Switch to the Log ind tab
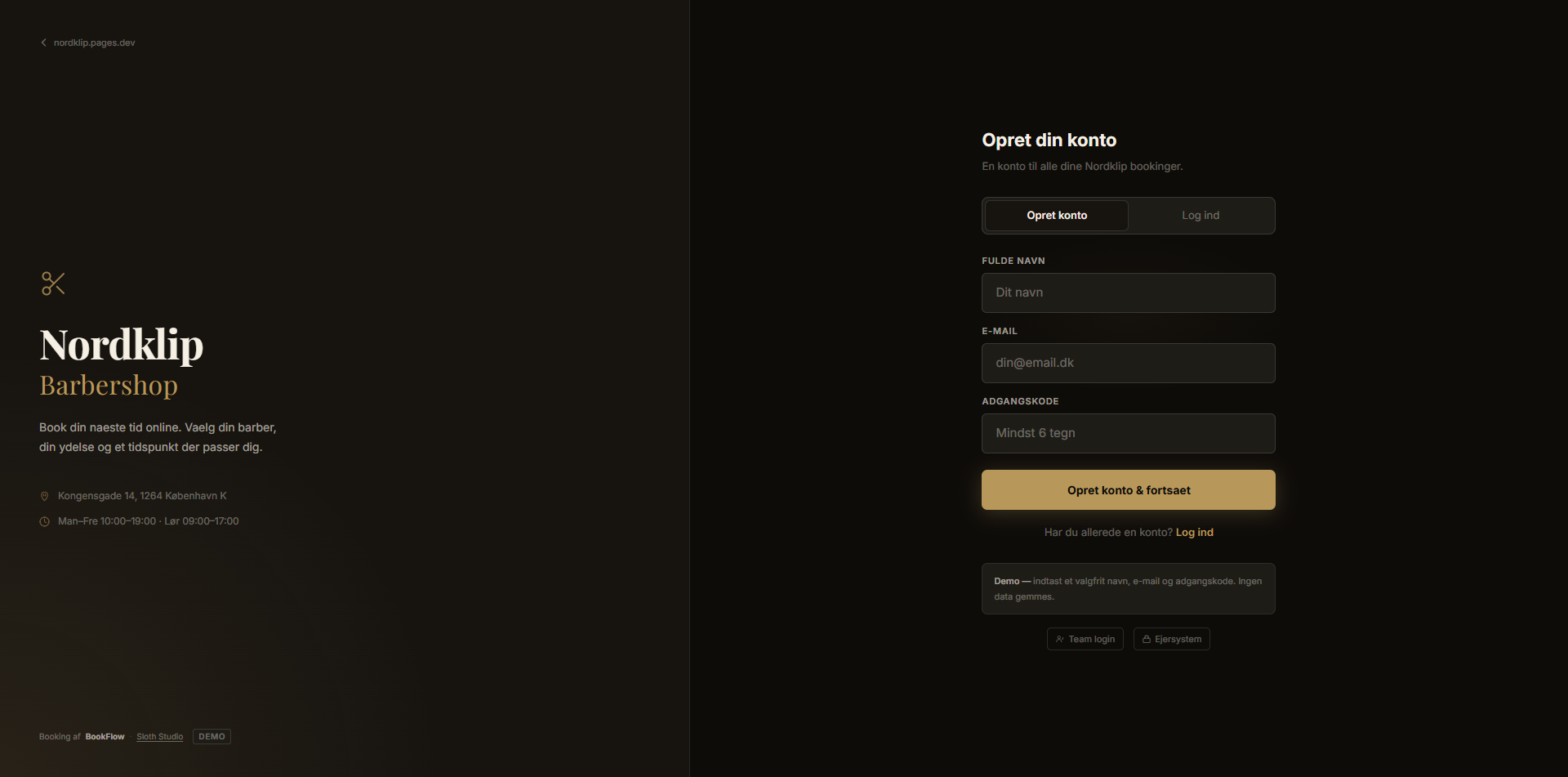This screenshot has width=1568, height=777. click(x=1200, y=216)
